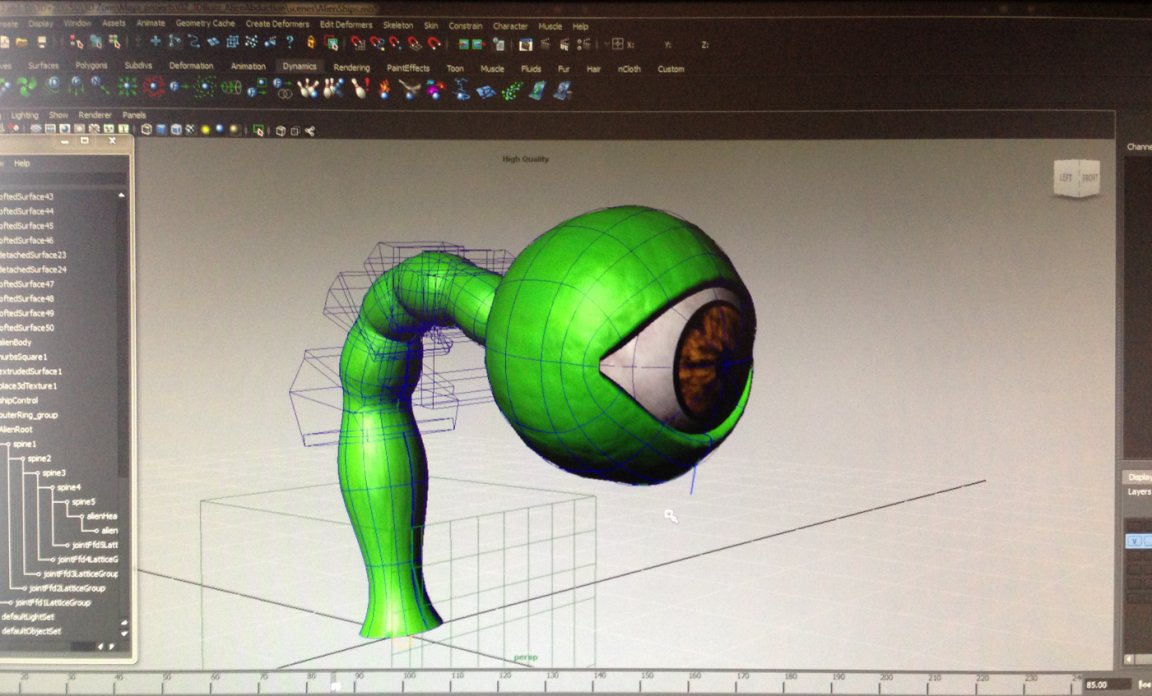
Task: Open the Skeleton menu
Action: 398,25
